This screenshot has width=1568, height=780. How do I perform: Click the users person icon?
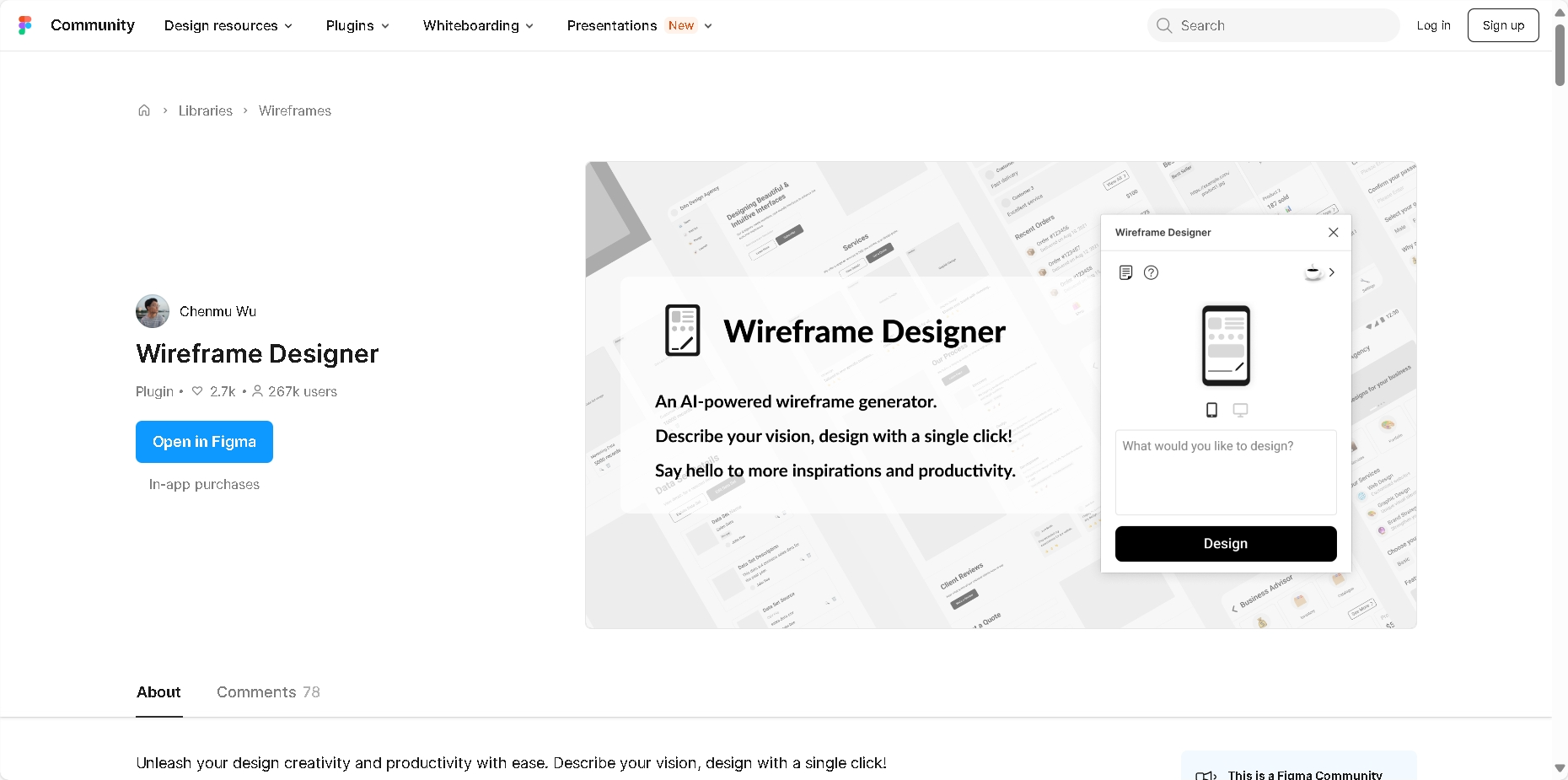pyautogui.click(x=257, y=391)
